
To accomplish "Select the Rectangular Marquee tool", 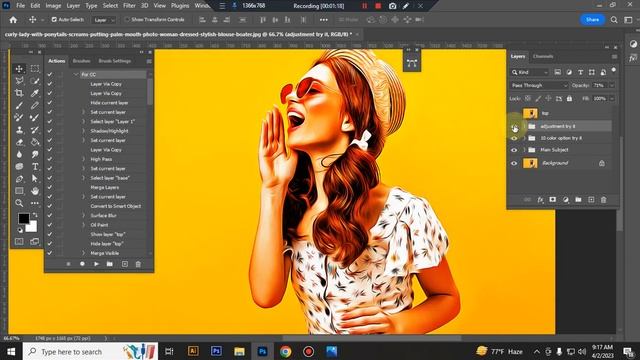I will (35, 69).
